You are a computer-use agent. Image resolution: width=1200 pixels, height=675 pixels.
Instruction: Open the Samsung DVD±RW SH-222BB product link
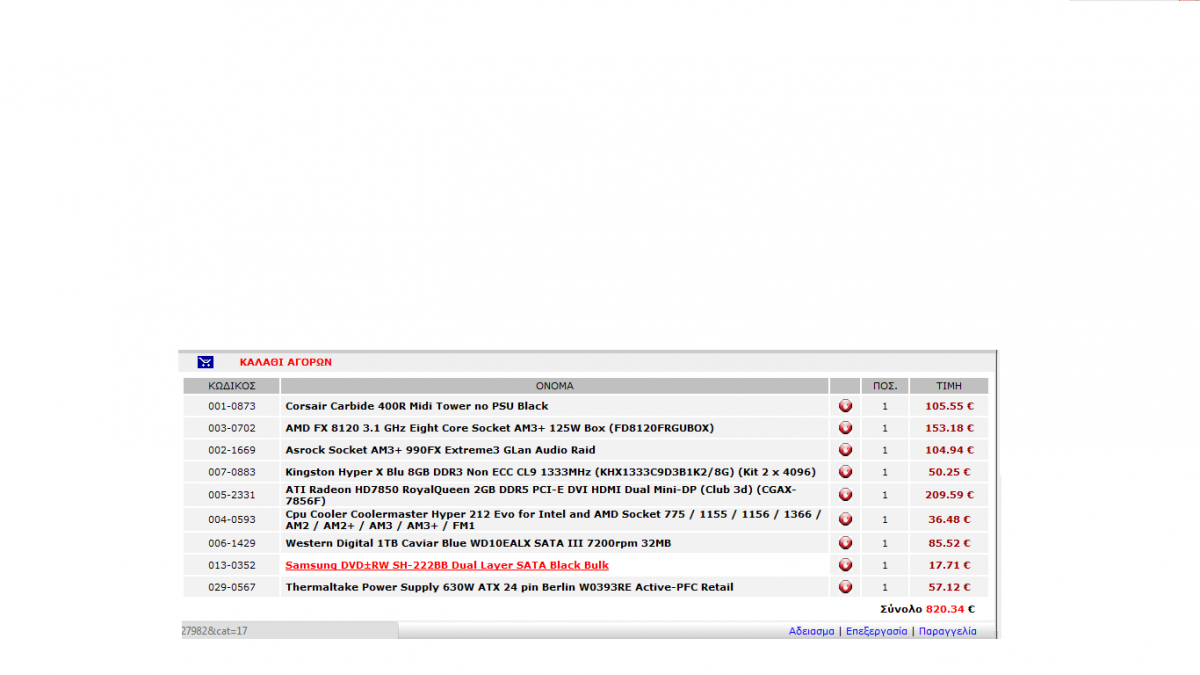tap(447, 565)
